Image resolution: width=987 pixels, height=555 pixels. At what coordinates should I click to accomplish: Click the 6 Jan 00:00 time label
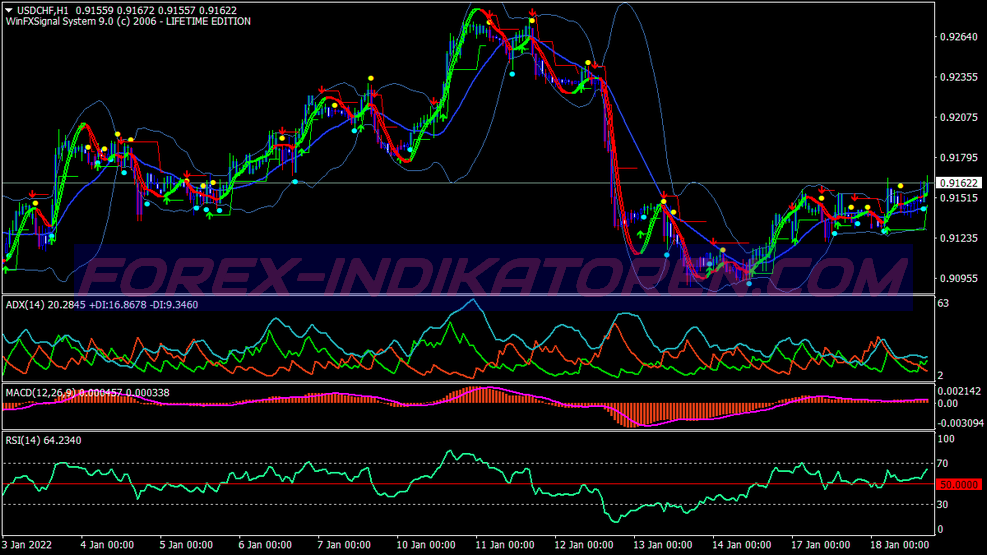265,545
